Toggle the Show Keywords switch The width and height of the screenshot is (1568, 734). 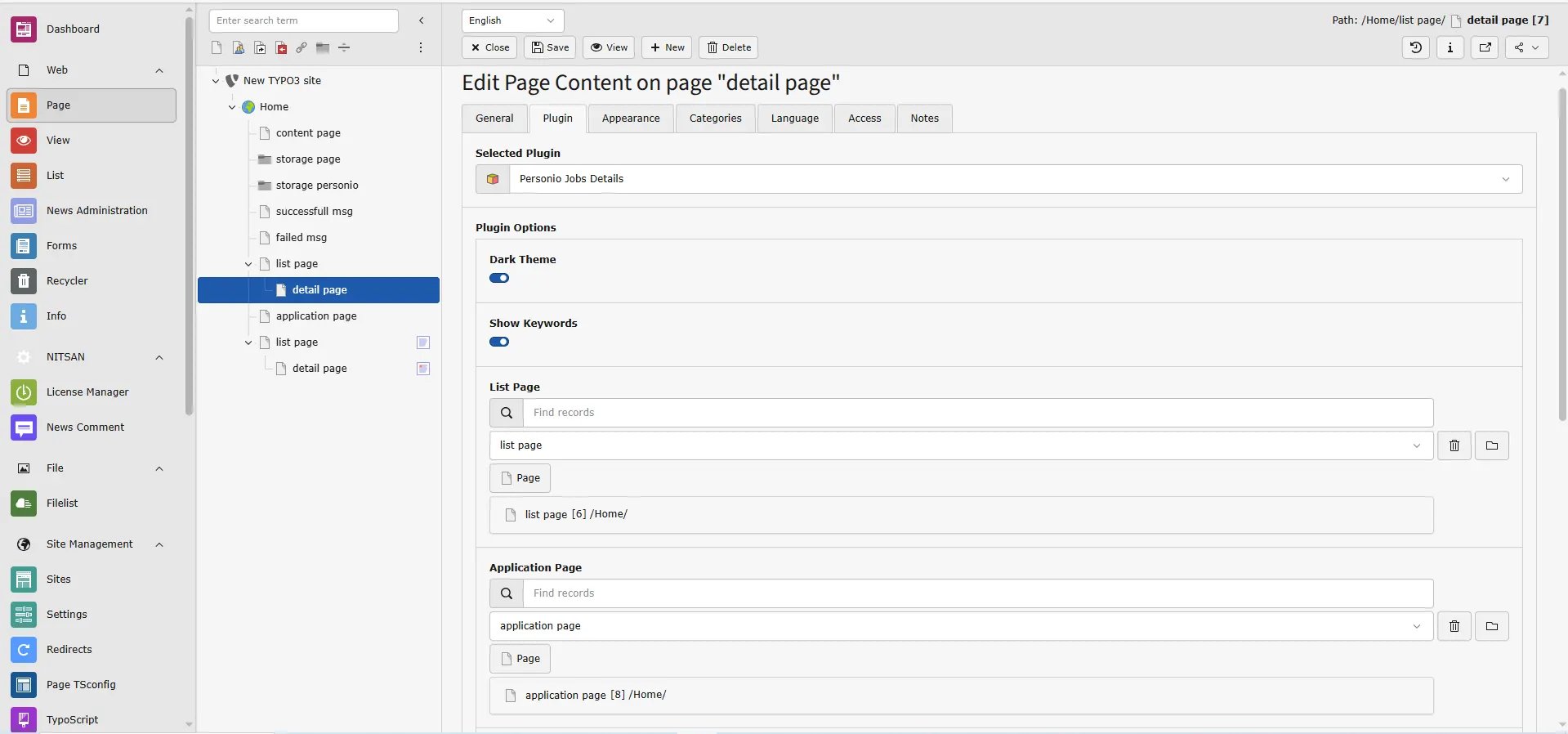point(499,342)
